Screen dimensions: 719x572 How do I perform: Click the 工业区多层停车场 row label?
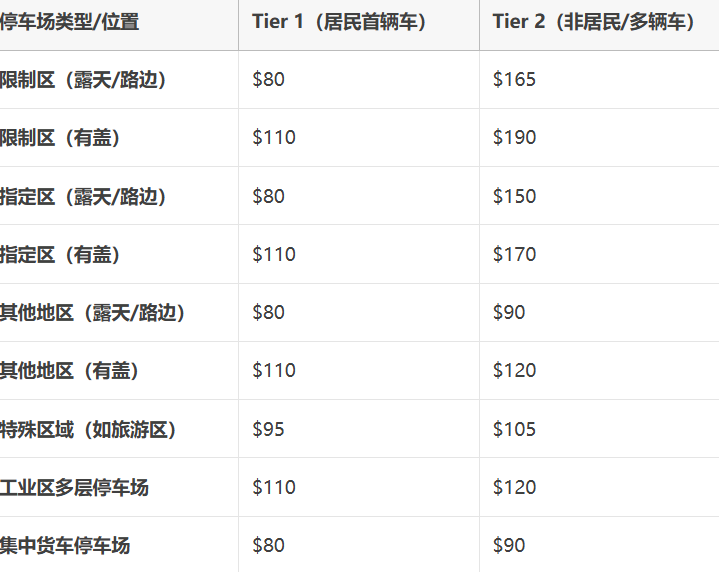coord(74,488)
